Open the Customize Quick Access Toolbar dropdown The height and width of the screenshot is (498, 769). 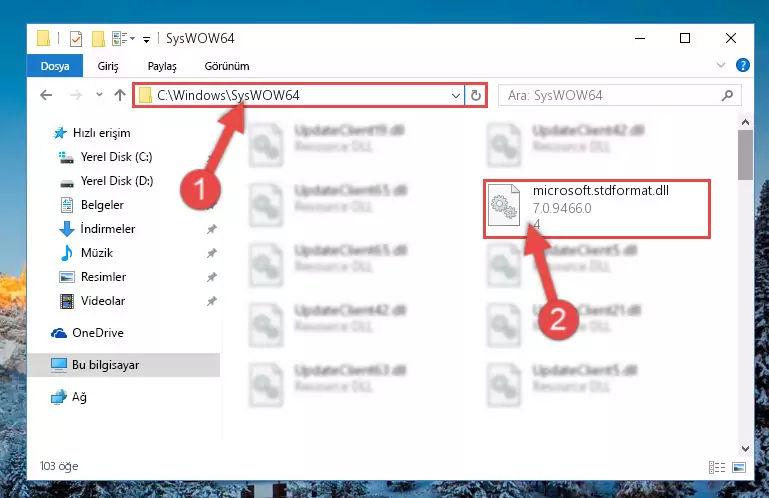[146, 39]
